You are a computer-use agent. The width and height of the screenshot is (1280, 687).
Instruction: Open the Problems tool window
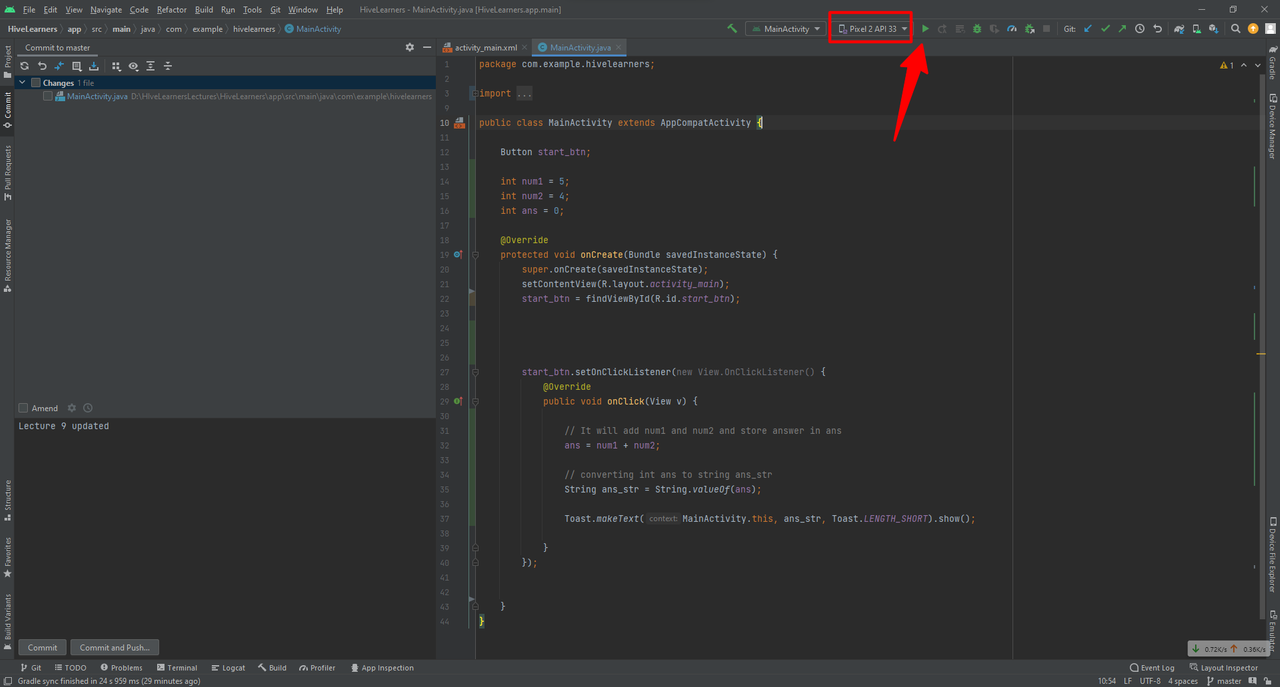[120, 668]
